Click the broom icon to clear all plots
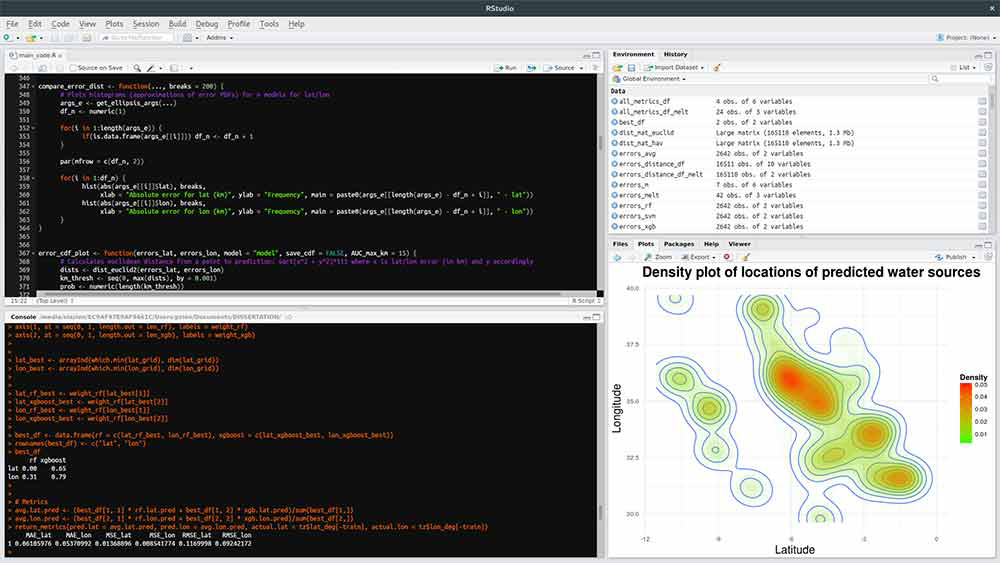This screenshot has height=563, width=1000. (x=745, y=257)
